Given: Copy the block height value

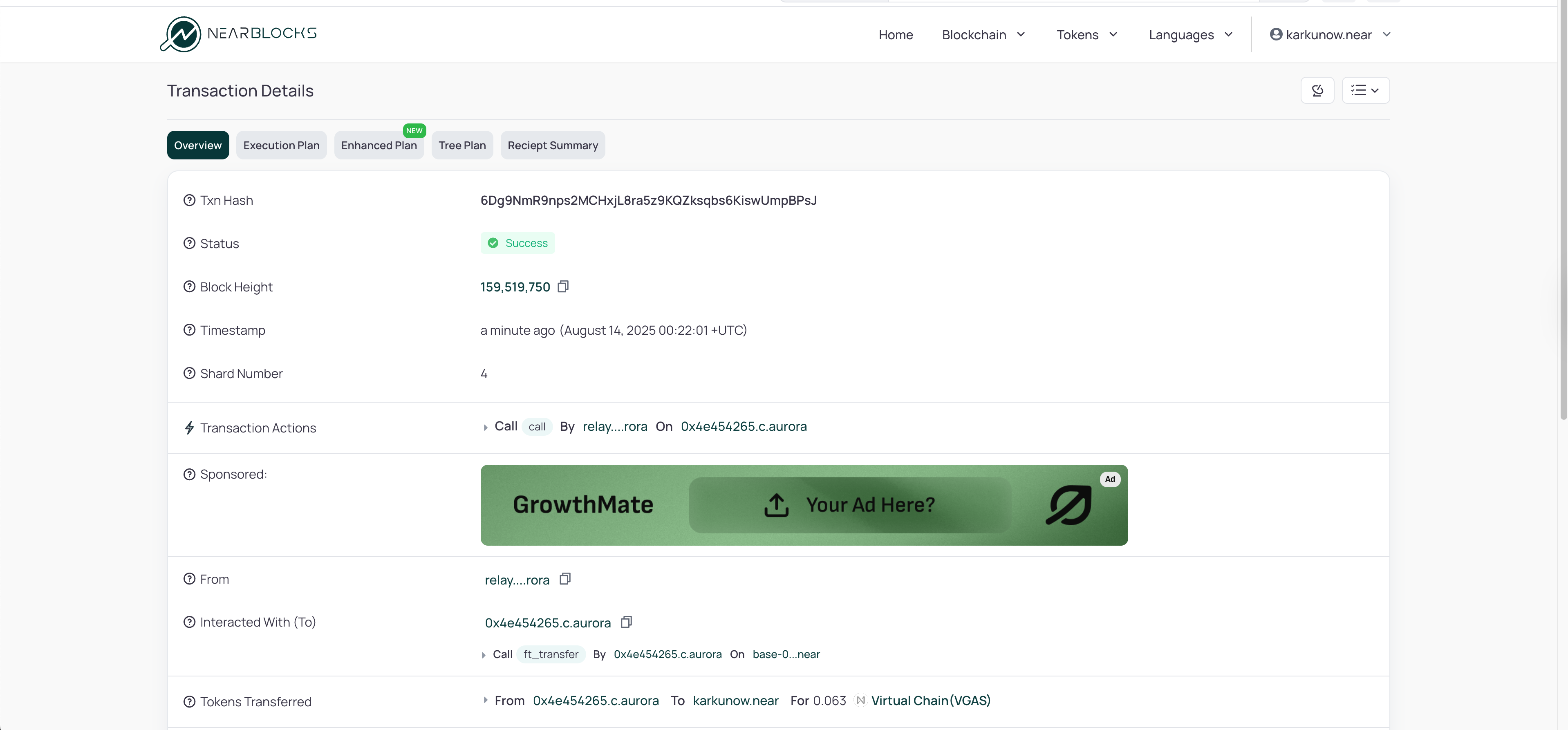Looking at the screenshot, I should click(x=563, y=286).
